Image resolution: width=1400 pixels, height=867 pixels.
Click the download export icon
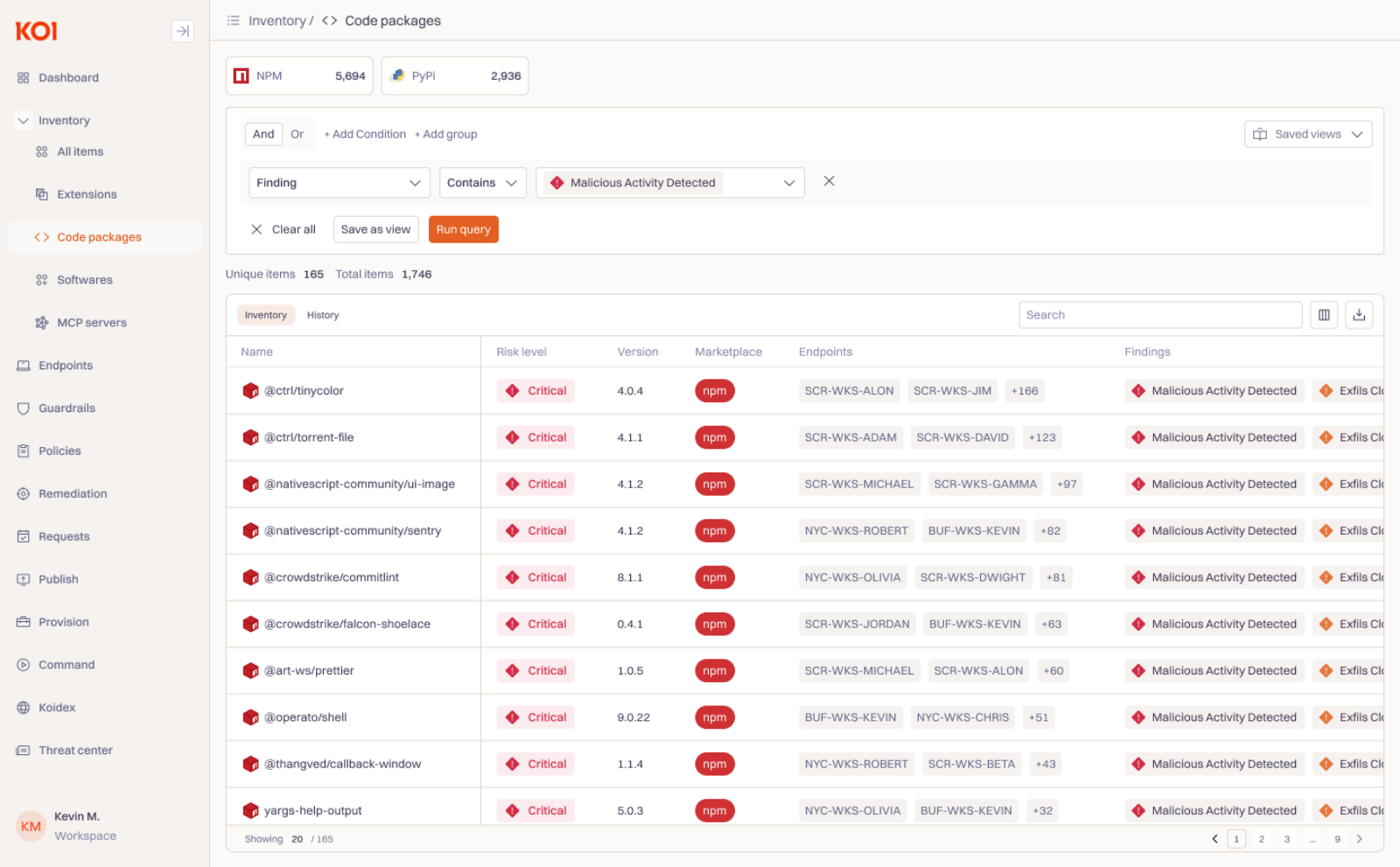pyautogui.click(x=1358, y=315)
